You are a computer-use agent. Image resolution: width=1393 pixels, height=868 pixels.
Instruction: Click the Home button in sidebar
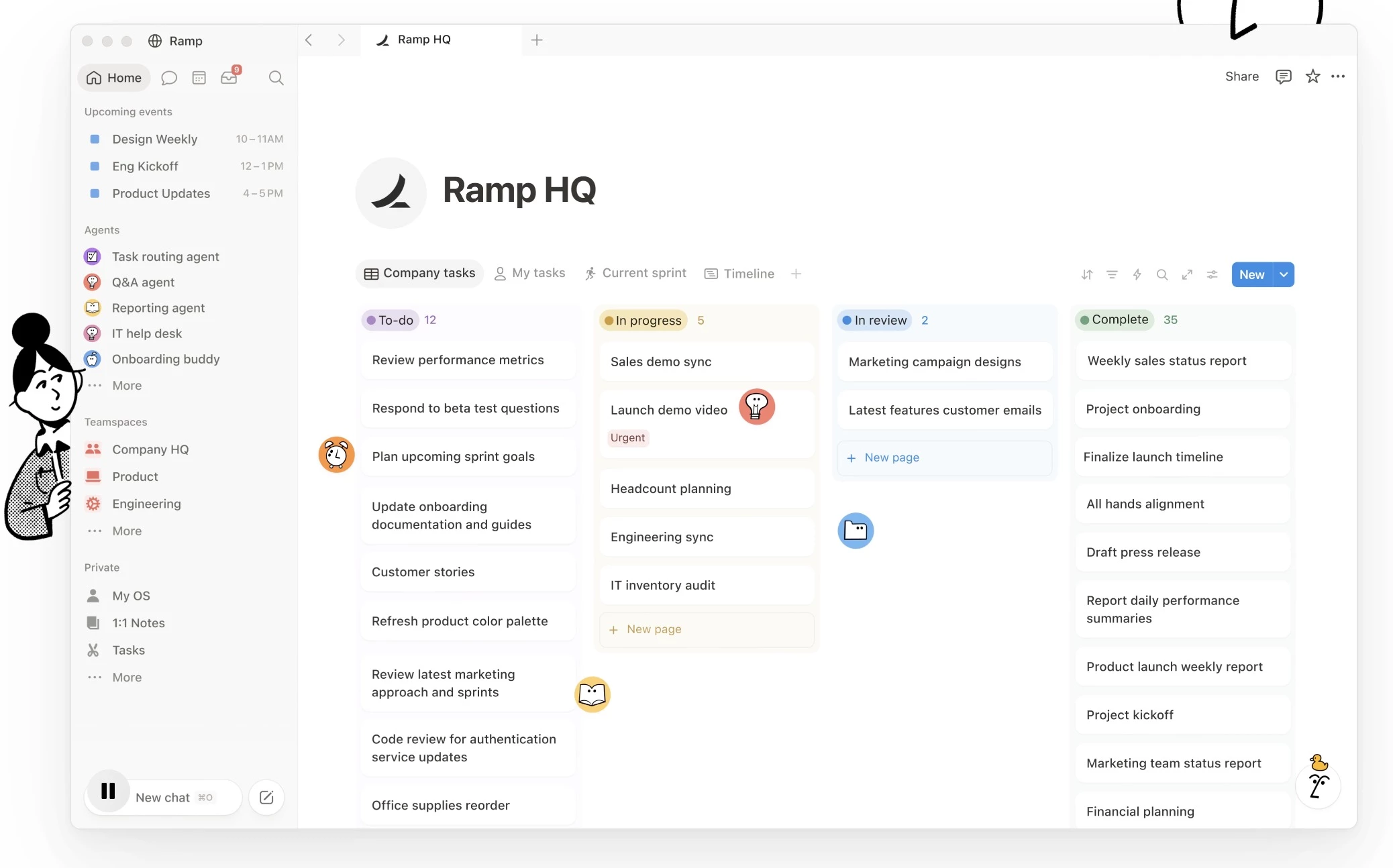(114, 78)
